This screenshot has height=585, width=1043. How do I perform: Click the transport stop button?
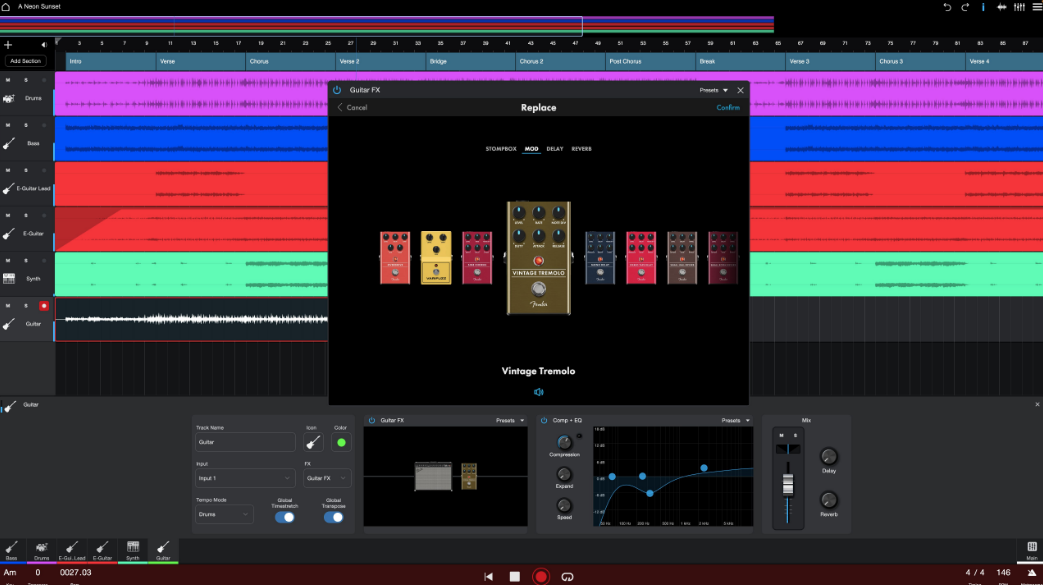pos(515,576)
